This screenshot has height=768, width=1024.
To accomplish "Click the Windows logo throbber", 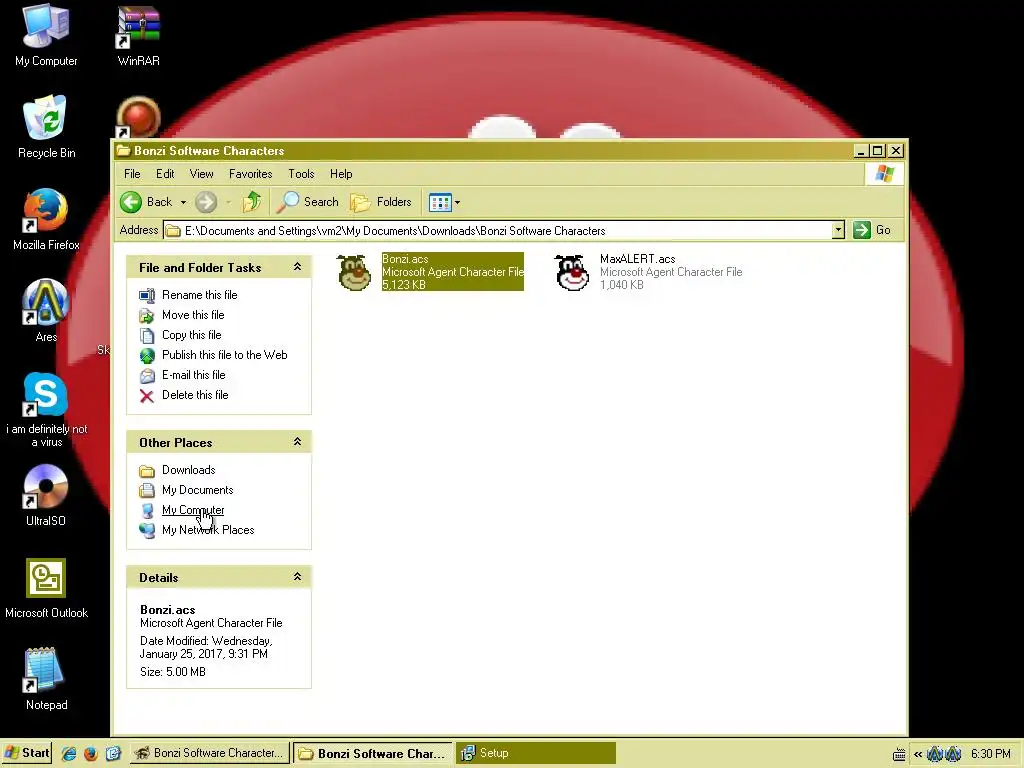I will (884, 174).
